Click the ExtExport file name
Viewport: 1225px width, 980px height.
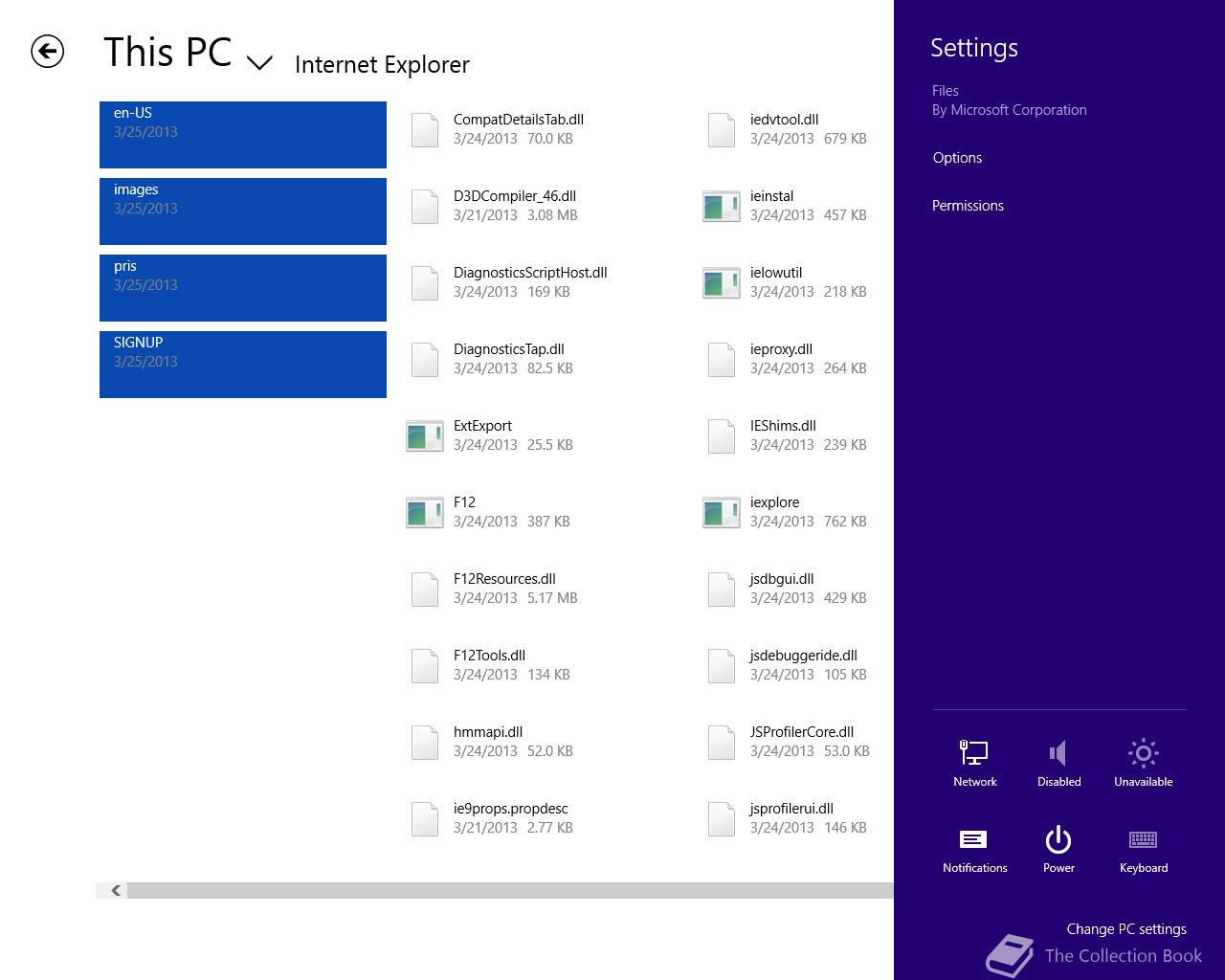(x=482, y=426)
